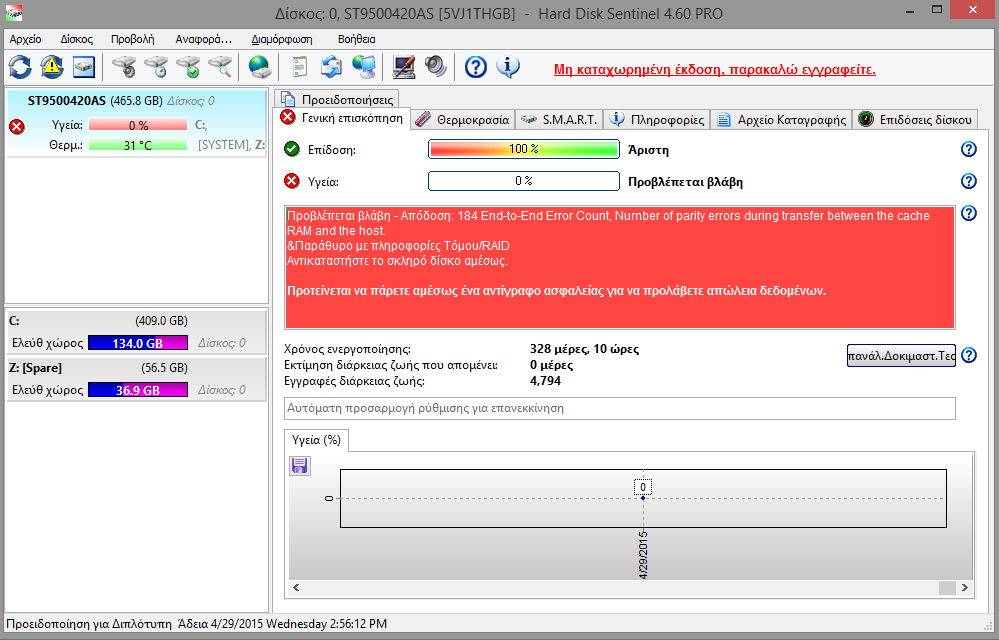Click the Επανάλ.Δοκιμαστ.Τεστ button
The height and width of the screenshot is (640, 999).
click(901, 355)
